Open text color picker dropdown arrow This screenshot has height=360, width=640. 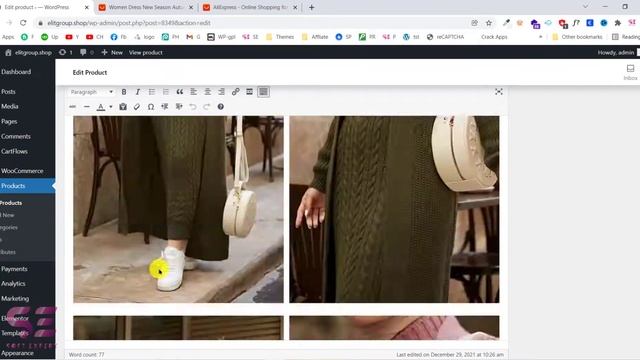(x=111, y=107)
